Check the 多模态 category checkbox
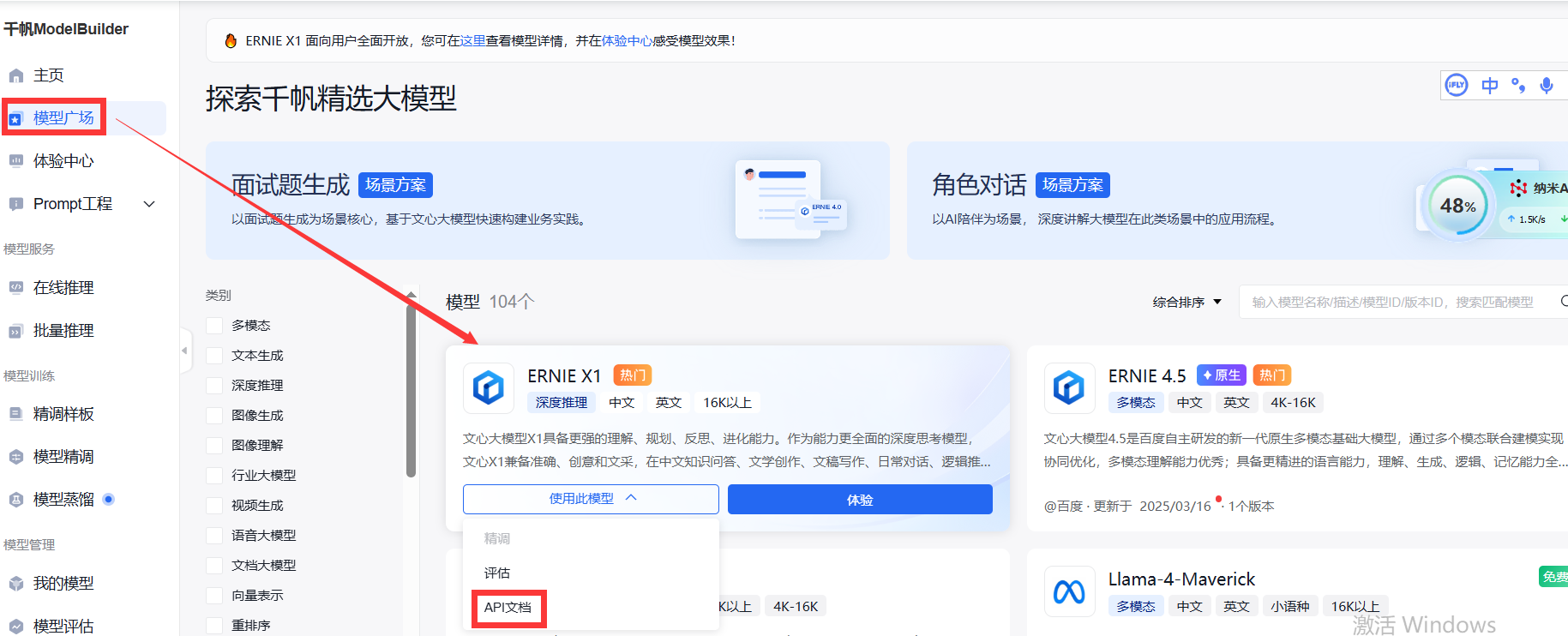Viewport: 1568px width, 636px height. [x=214, y=325]
